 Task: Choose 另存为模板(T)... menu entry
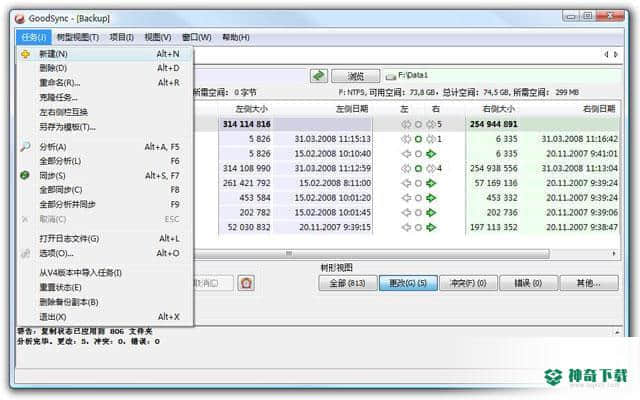tap(105, 127)
